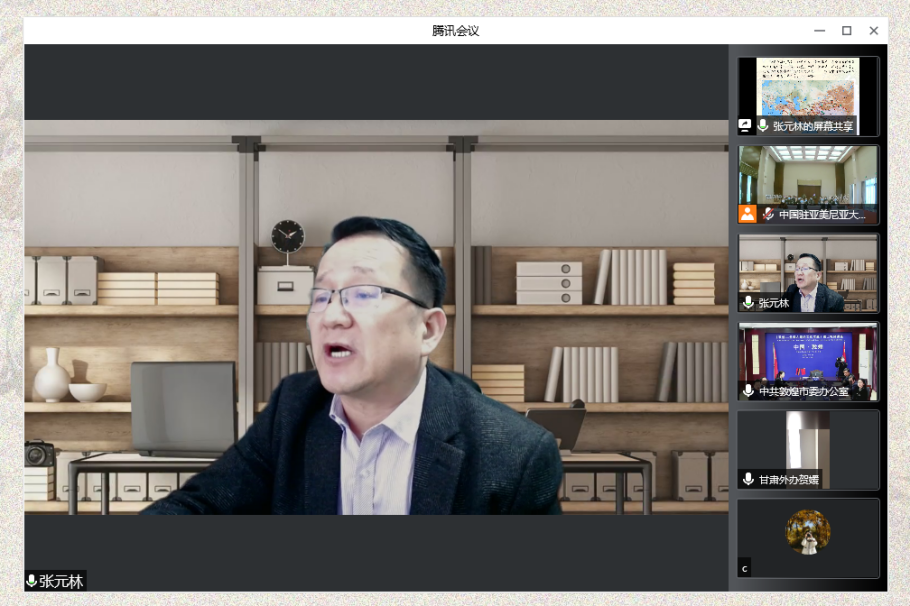Click the orange person icon on second tile

pos(747,213)
